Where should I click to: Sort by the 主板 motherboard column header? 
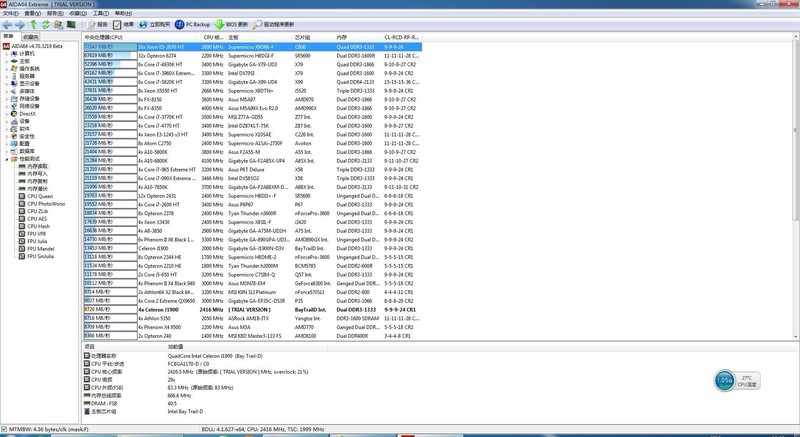(260, 37)
